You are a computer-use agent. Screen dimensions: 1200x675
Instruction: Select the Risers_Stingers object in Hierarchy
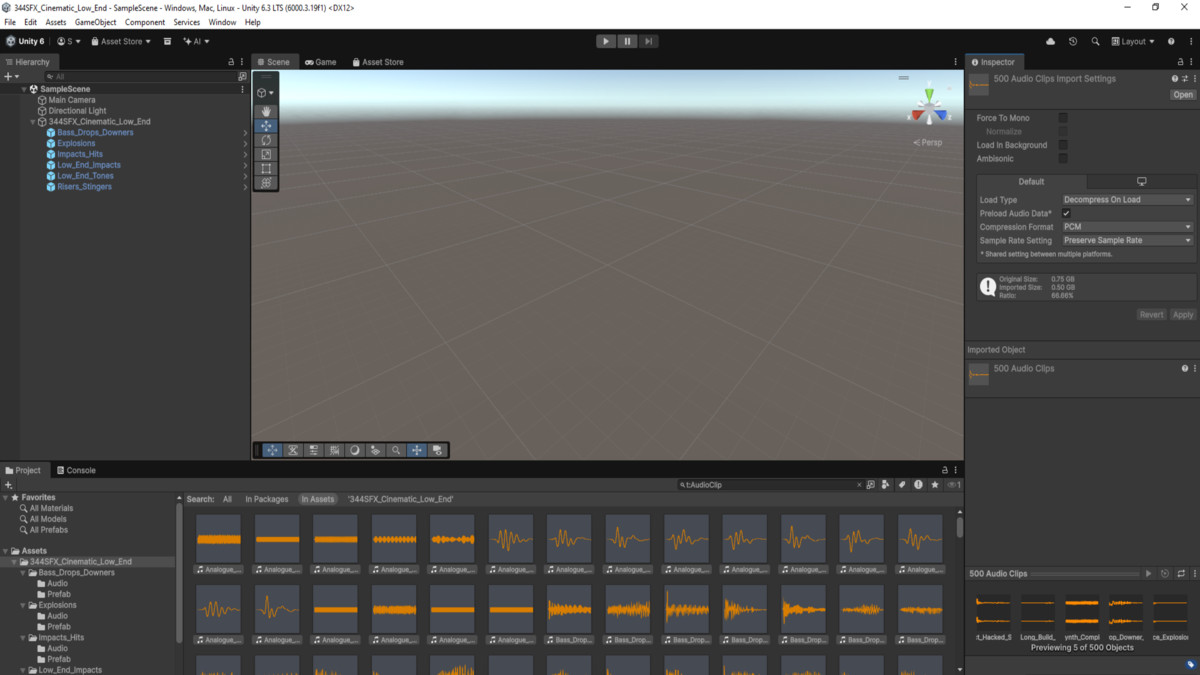click(84, 187)
